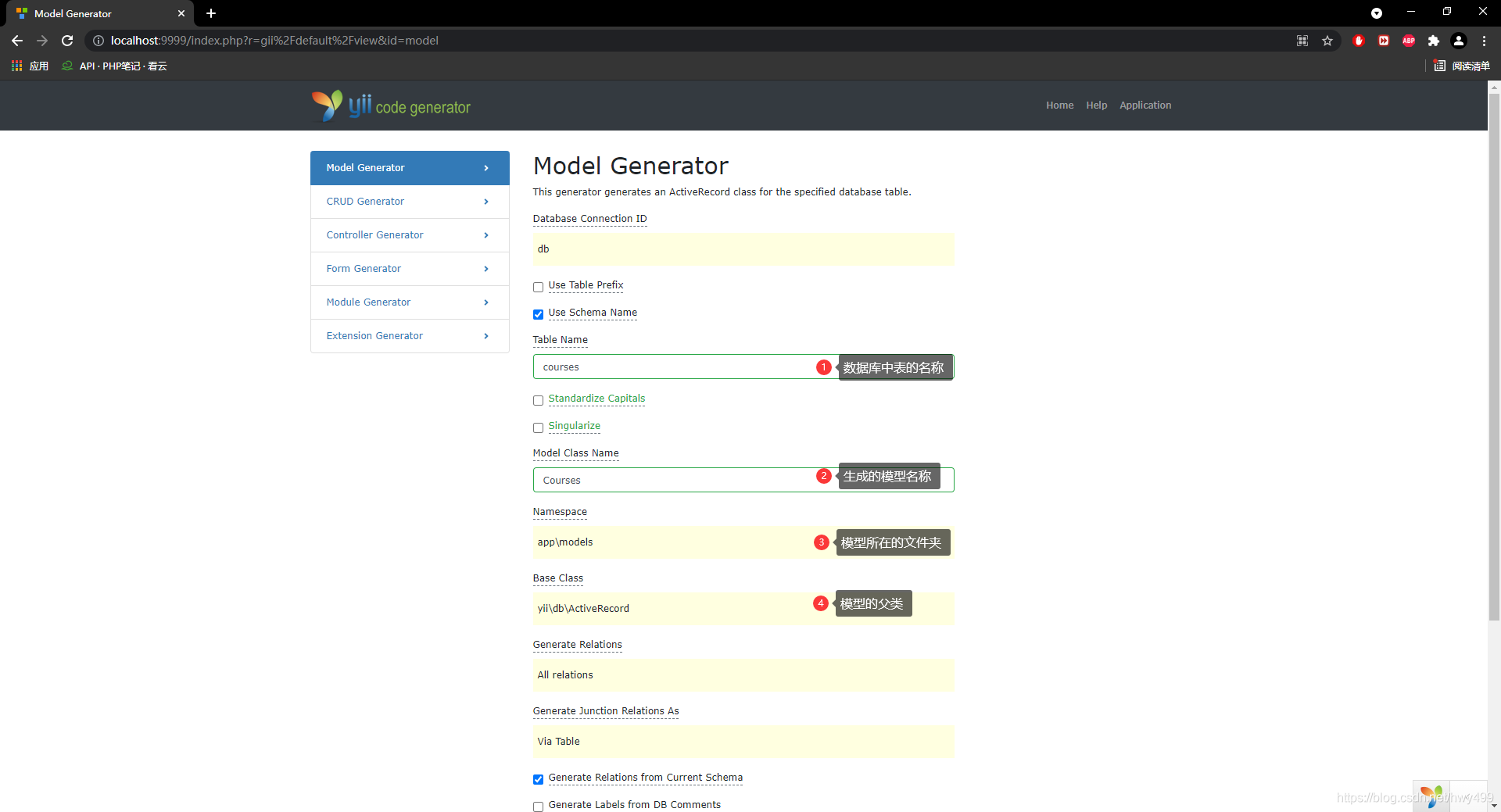Open the Generate Relations dropdown
Image resolution: width=1501 pixels, height=812 pixels.
click(743, 675)
